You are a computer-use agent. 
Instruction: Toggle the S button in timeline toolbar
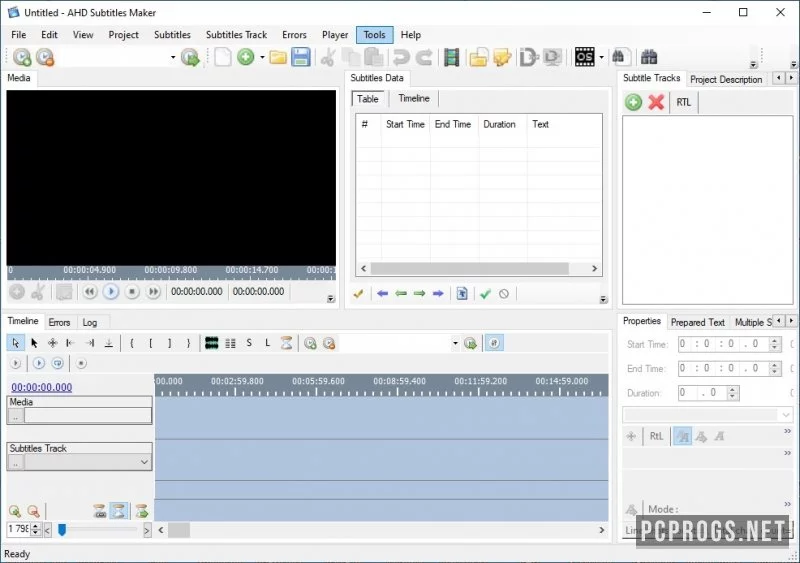(249, 343)
